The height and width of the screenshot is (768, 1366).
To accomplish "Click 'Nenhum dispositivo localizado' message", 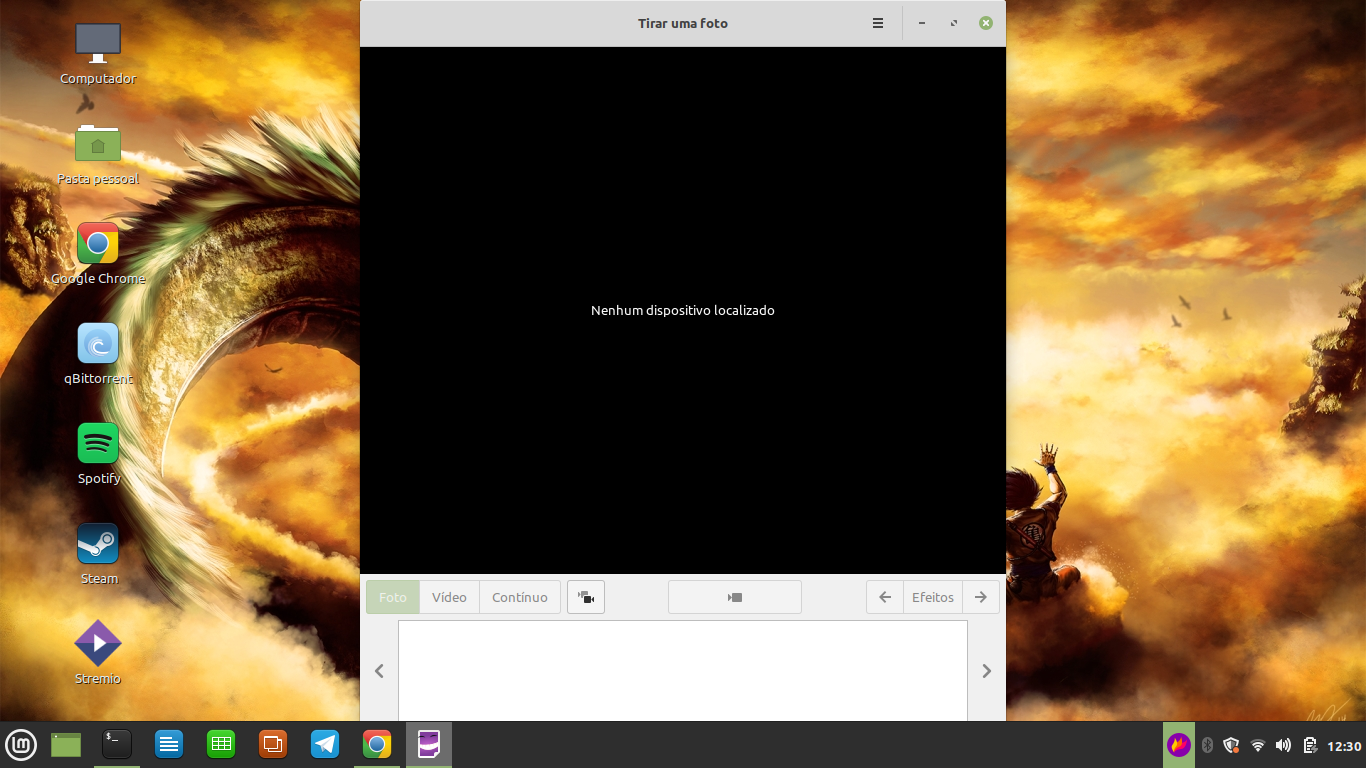I will (x=683, y=310).
